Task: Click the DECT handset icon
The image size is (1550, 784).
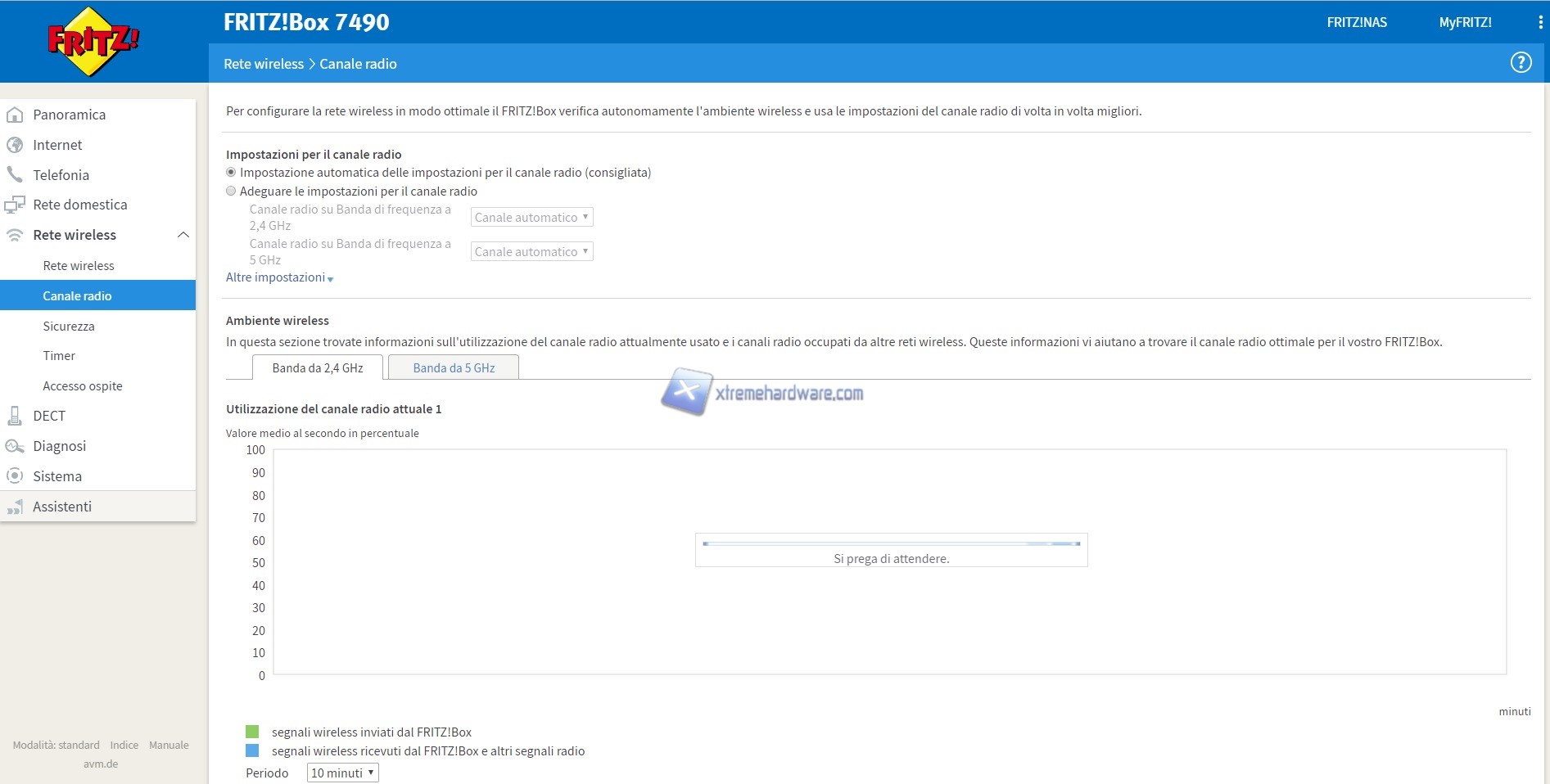Action: click(x=15, y=416)
